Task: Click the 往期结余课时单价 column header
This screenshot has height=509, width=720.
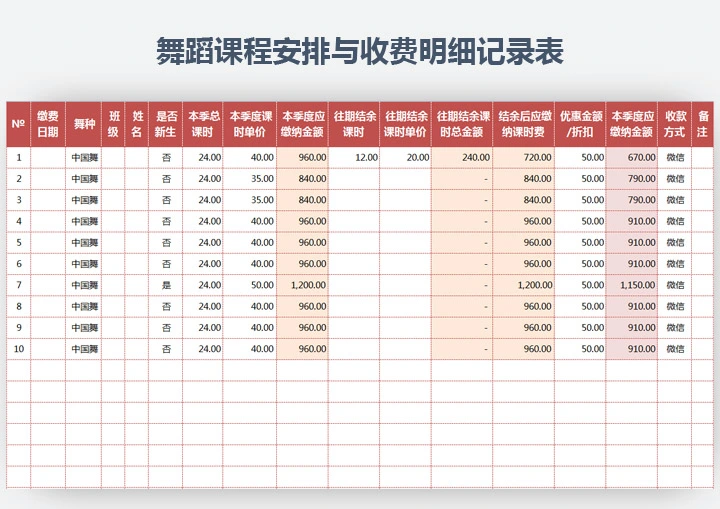Action: coord(405,124)
